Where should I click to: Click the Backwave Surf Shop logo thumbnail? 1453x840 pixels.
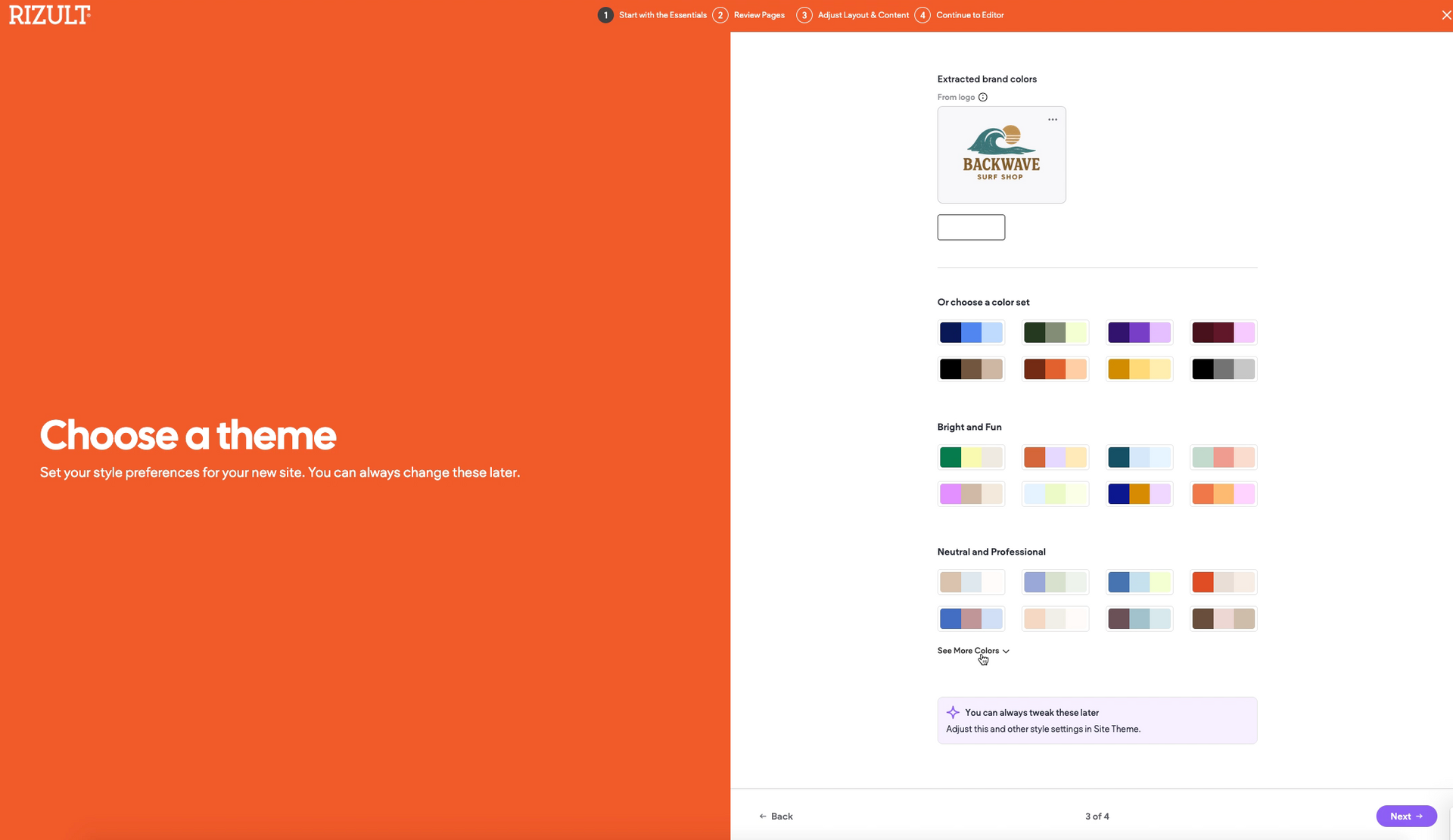(1001, 155)
